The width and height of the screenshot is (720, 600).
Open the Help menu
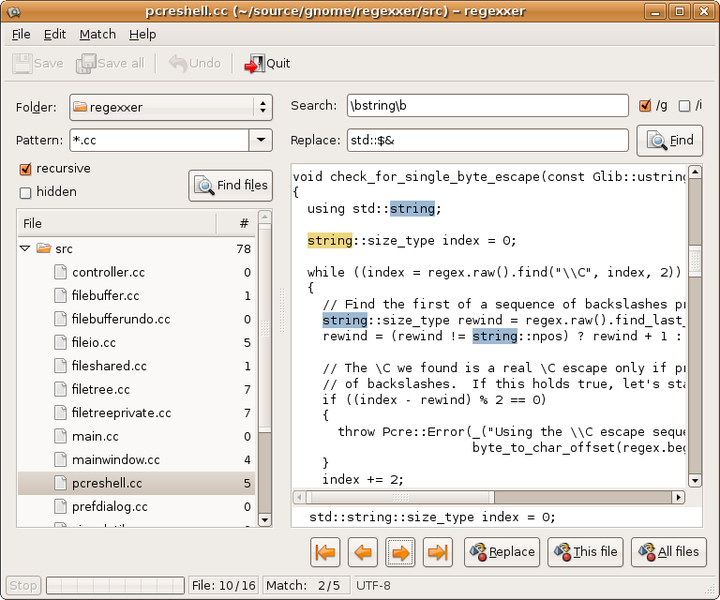point(142,34)
